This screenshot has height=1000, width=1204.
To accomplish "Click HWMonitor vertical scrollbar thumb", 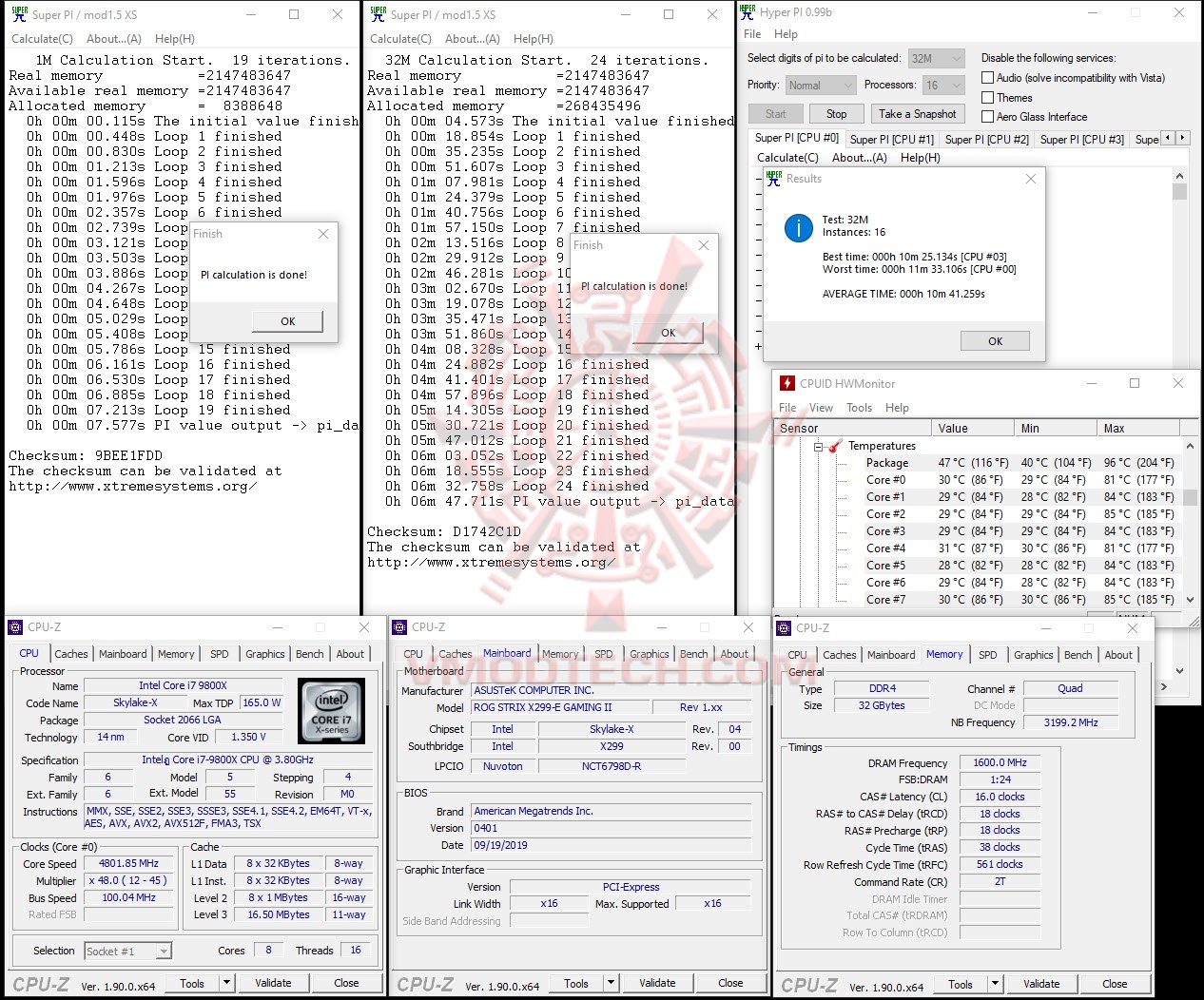I will click(1190, 498).
